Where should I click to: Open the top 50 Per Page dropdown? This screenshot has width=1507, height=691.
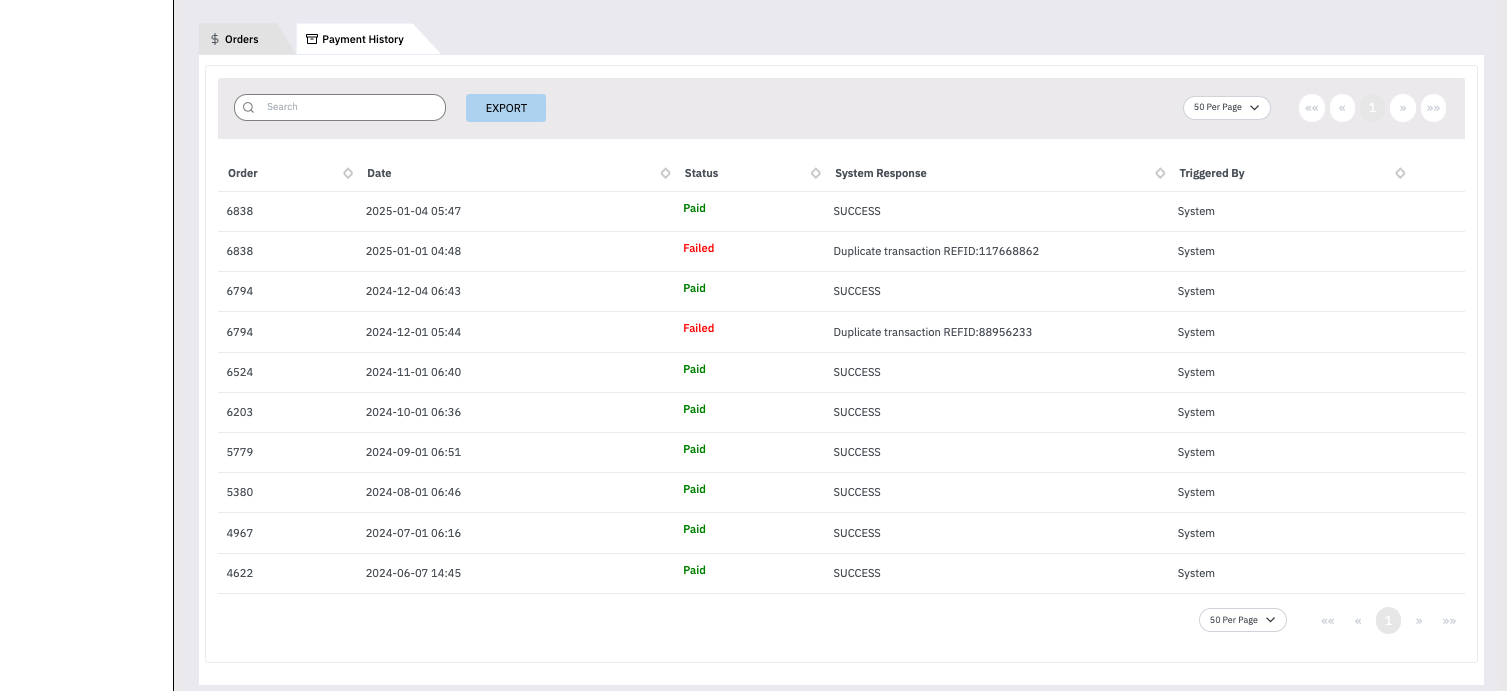point(1226,107)
